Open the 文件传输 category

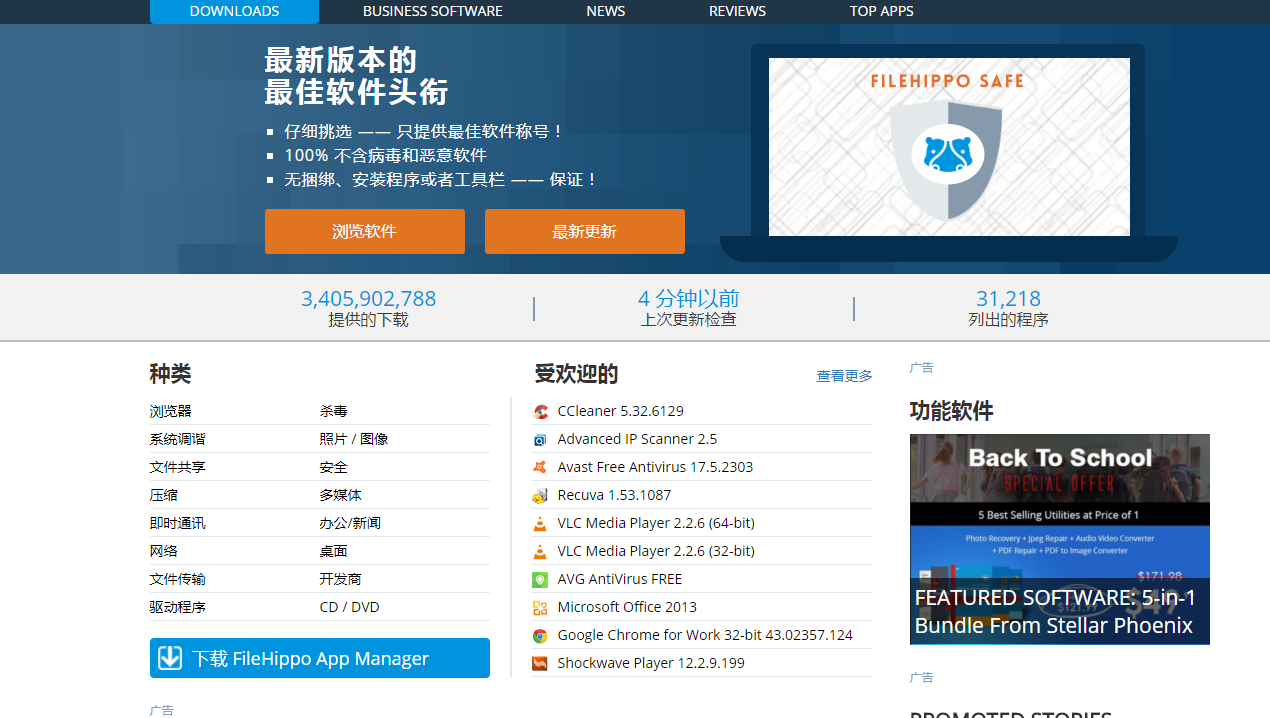point(178,579)
